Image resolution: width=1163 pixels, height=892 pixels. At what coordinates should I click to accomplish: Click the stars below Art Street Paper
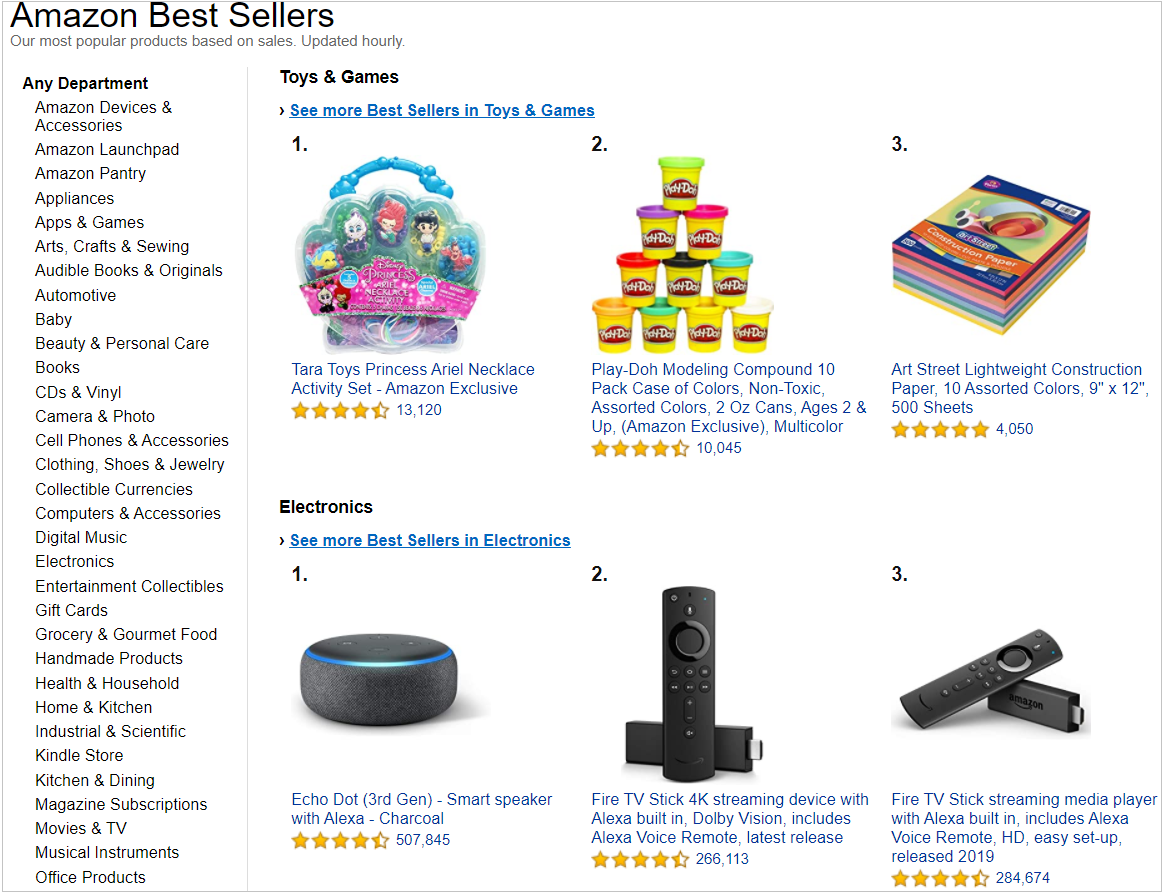tap(940, 429)
